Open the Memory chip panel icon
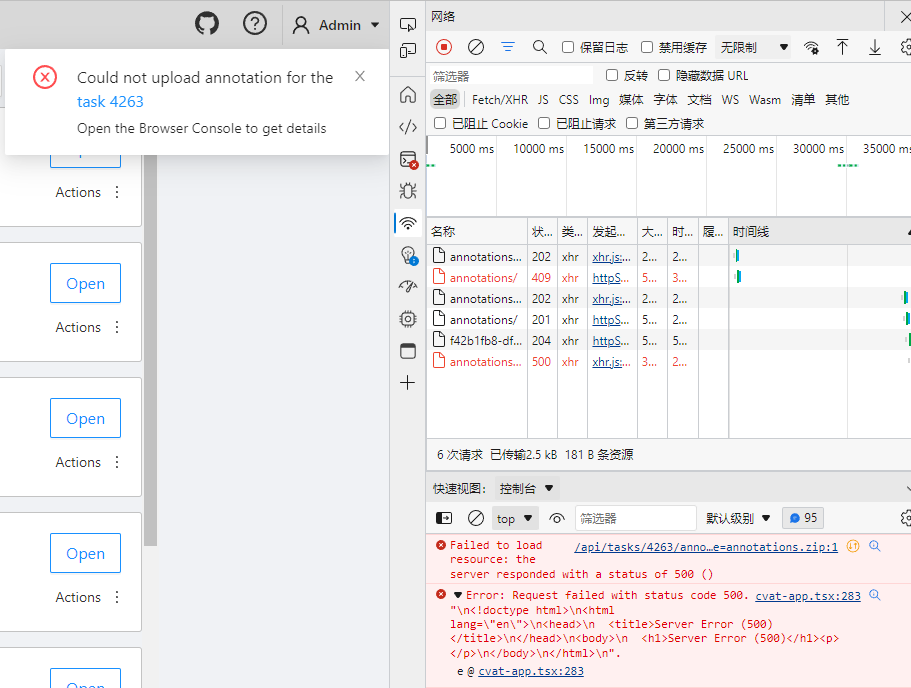Viewport: 911px width, 688px height. (x=408, y=318)
